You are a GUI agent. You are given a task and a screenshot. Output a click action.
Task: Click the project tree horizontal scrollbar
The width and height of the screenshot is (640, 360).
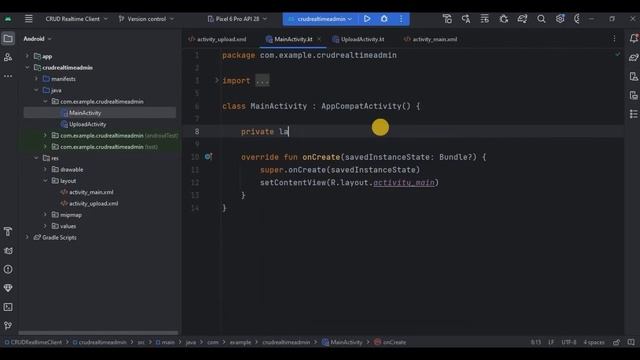pos(98,333)
